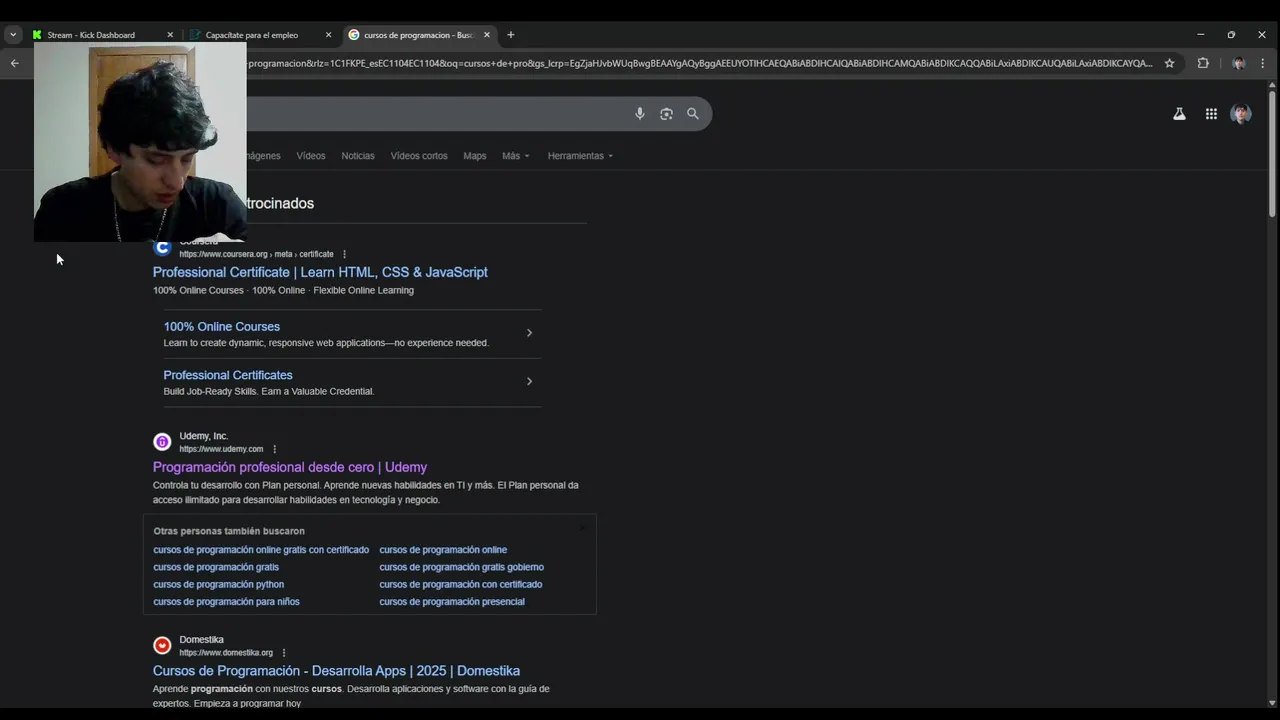Go back with the browser arrow
The width and height of the screenshot is (1280, 720).
(14, 63)
